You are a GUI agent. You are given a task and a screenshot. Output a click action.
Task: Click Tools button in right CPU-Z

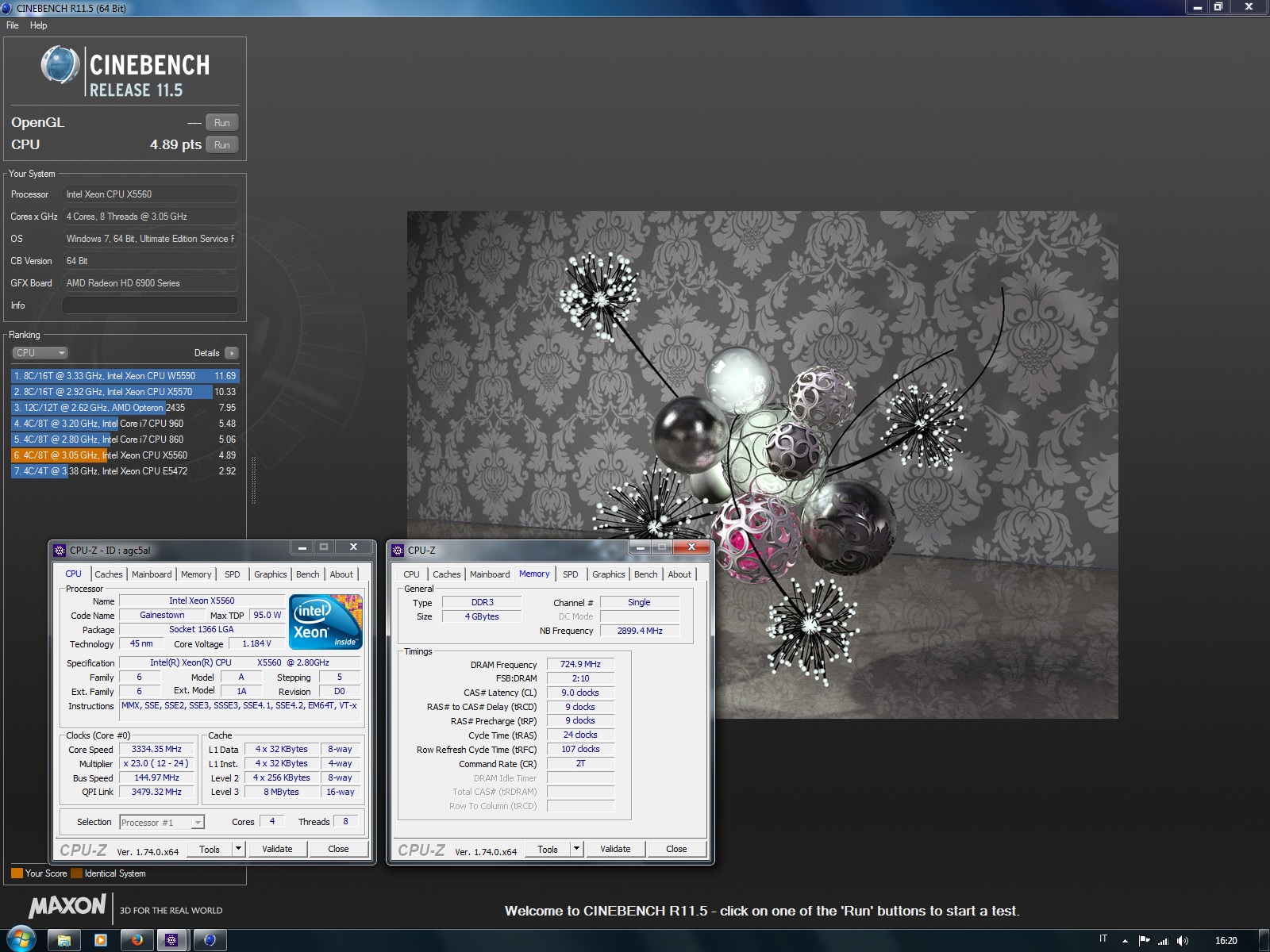coord(548,849)
